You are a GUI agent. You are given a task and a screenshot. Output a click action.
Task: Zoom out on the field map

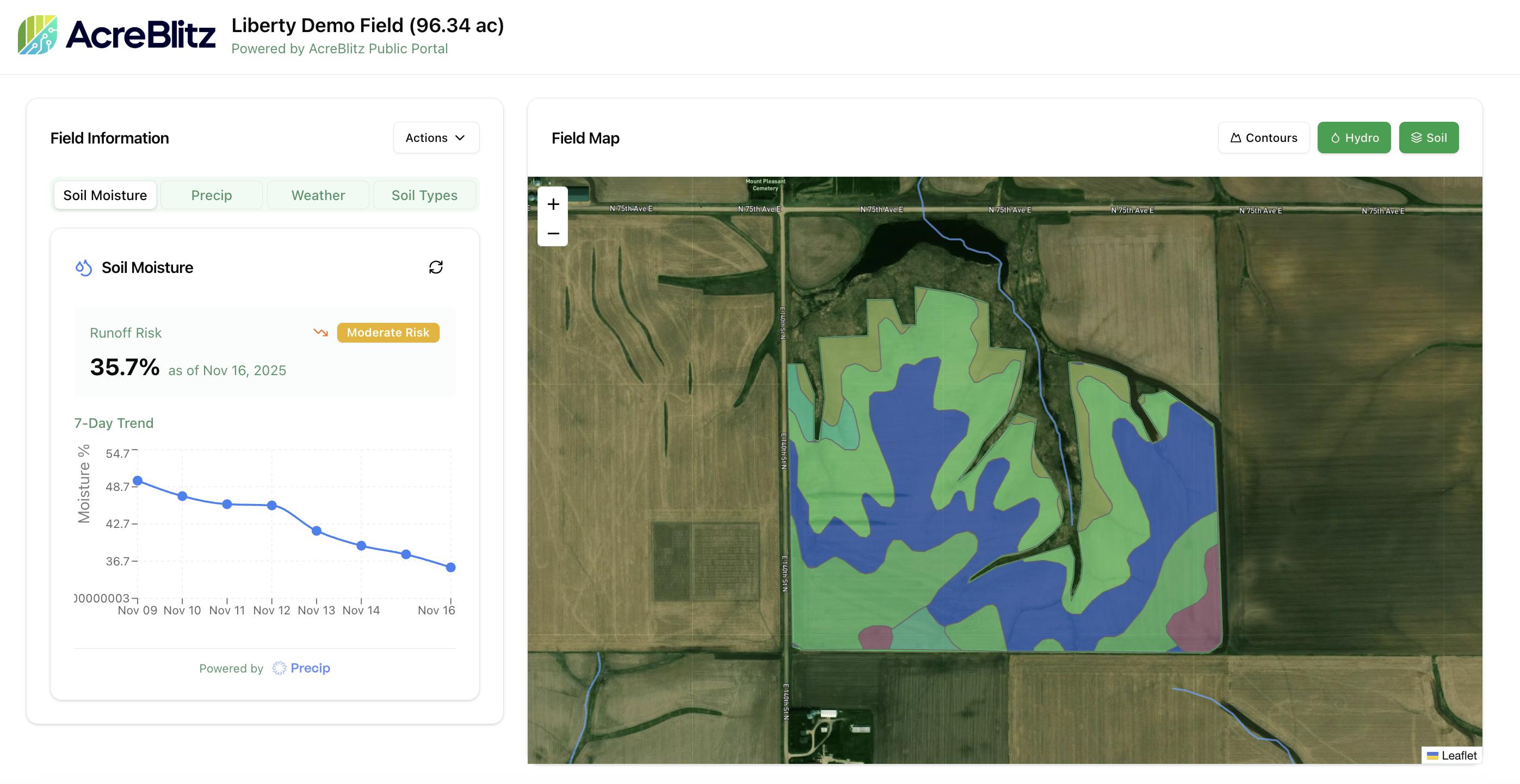553,233
